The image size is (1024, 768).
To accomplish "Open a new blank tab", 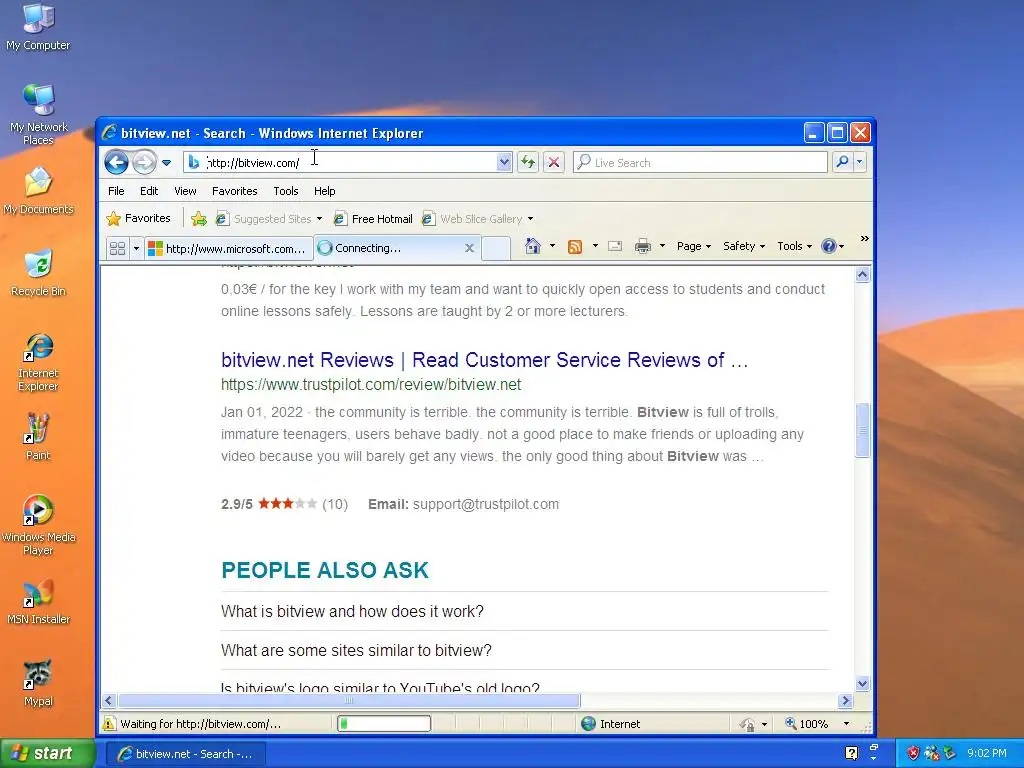I will tap(496, 249).
